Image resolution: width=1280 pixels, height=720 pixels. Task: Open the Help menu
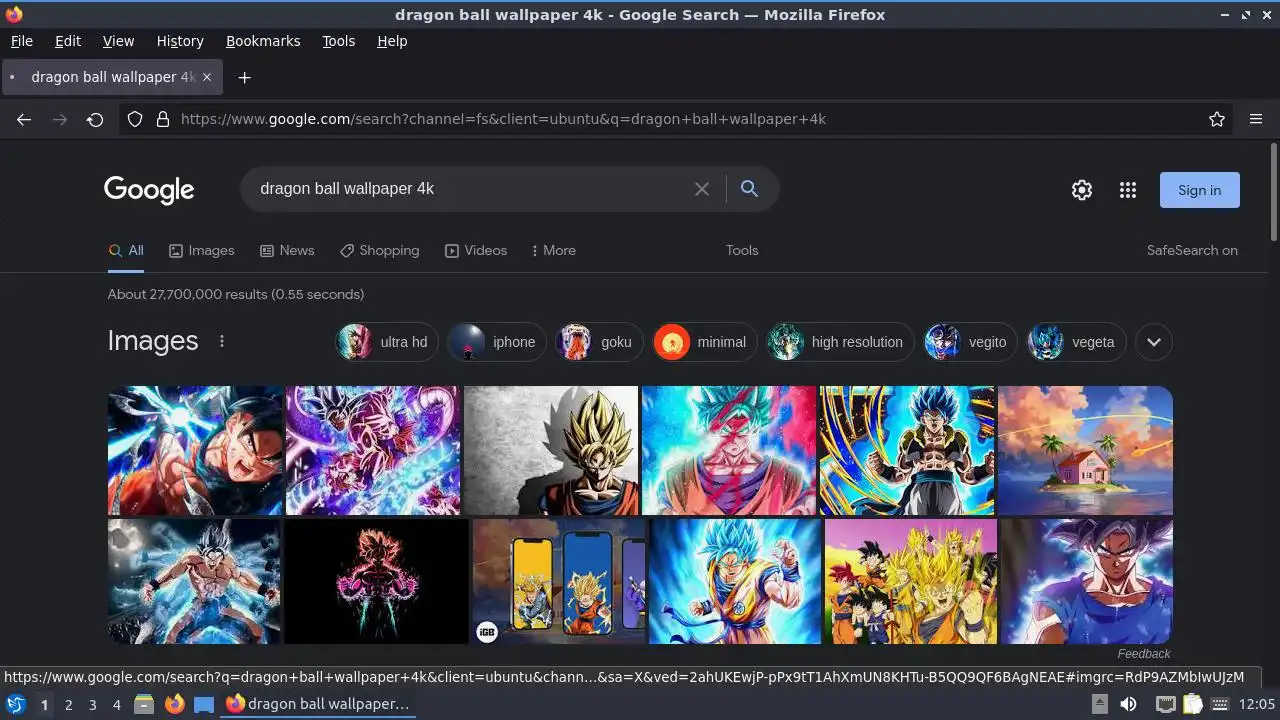(x=392, y=41)
